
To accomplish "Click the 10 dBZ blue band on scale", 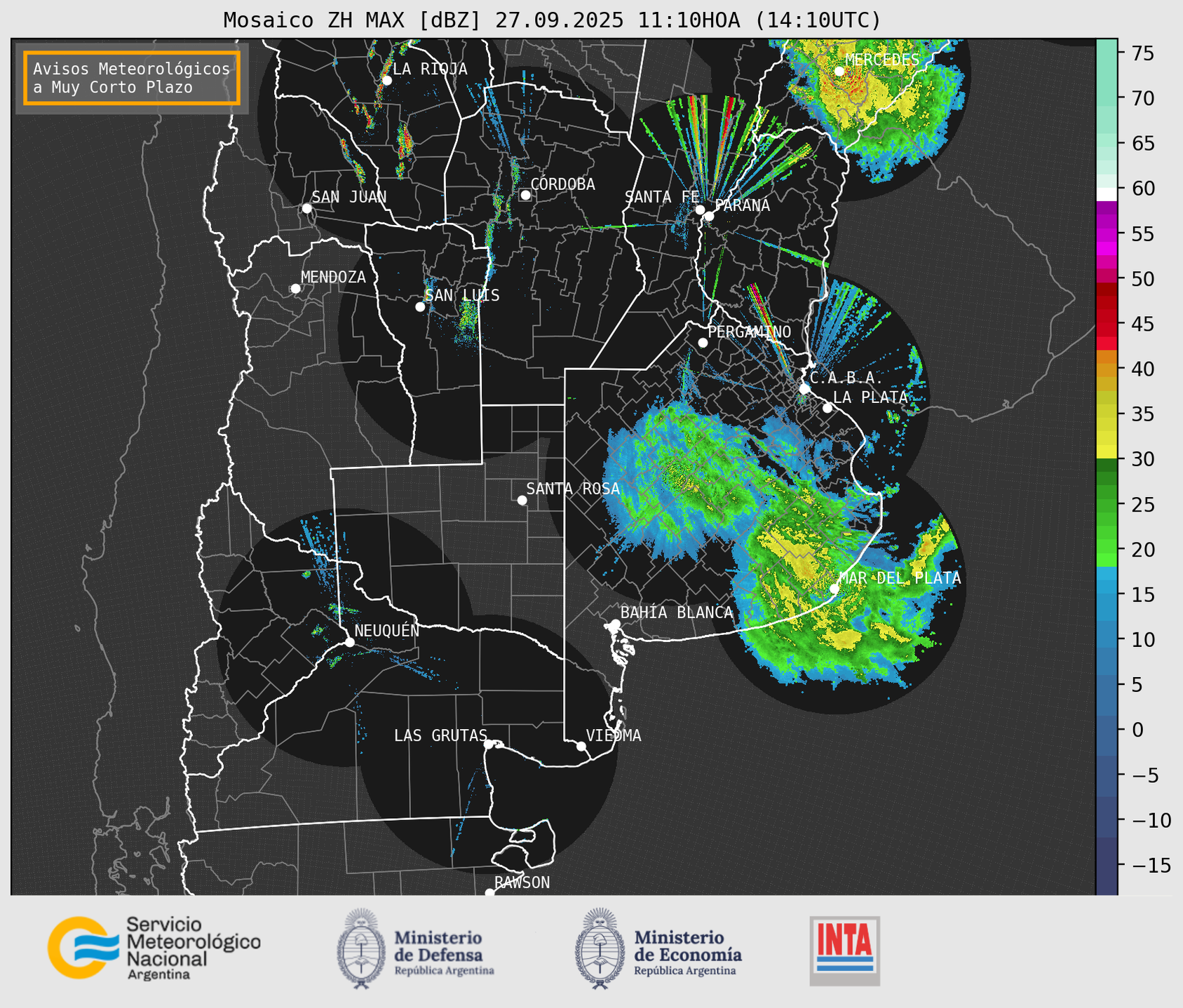I will [x=1107, y=639].
